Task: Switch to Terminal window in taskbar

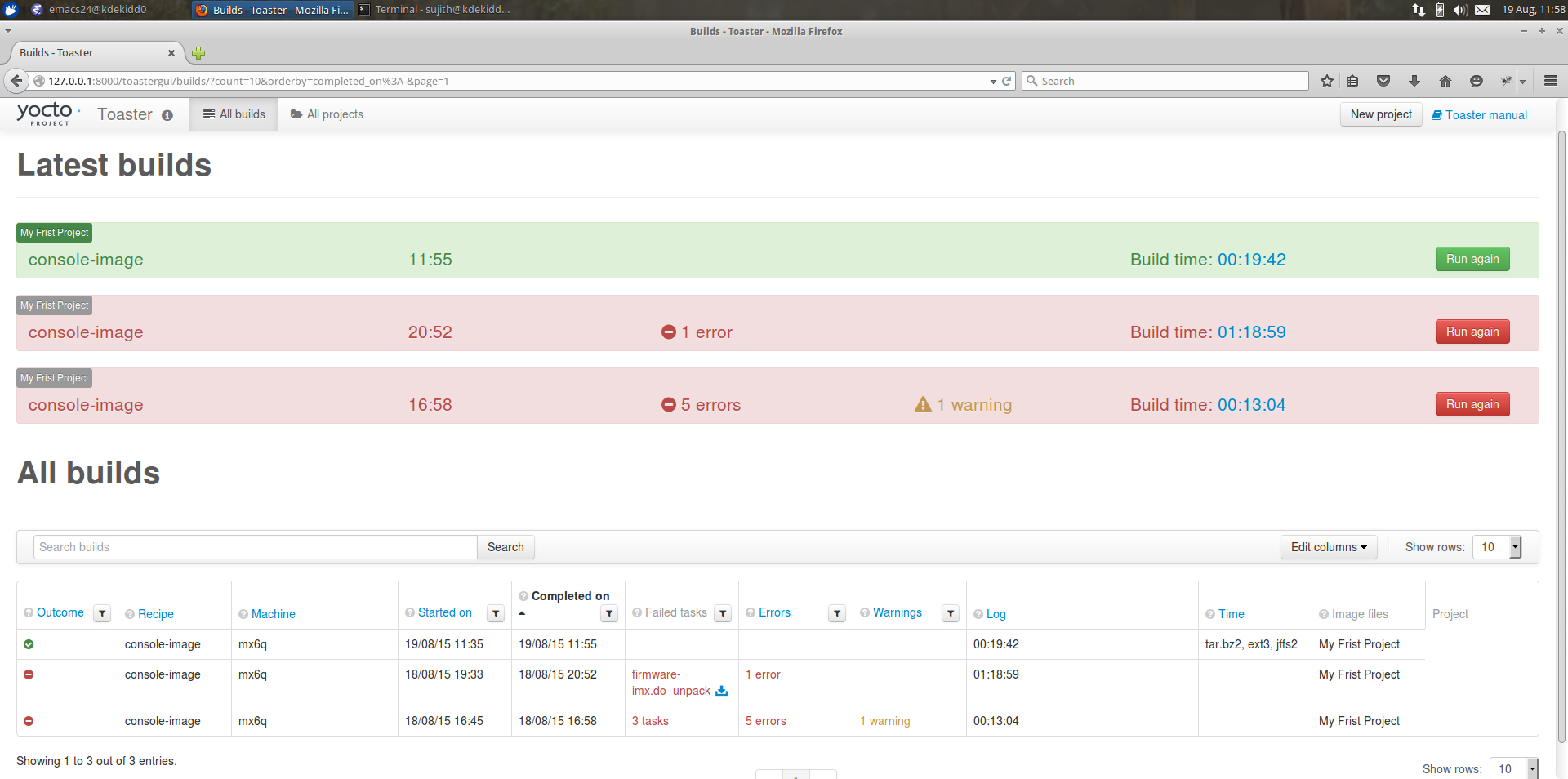Action: [x=434, y=10]
